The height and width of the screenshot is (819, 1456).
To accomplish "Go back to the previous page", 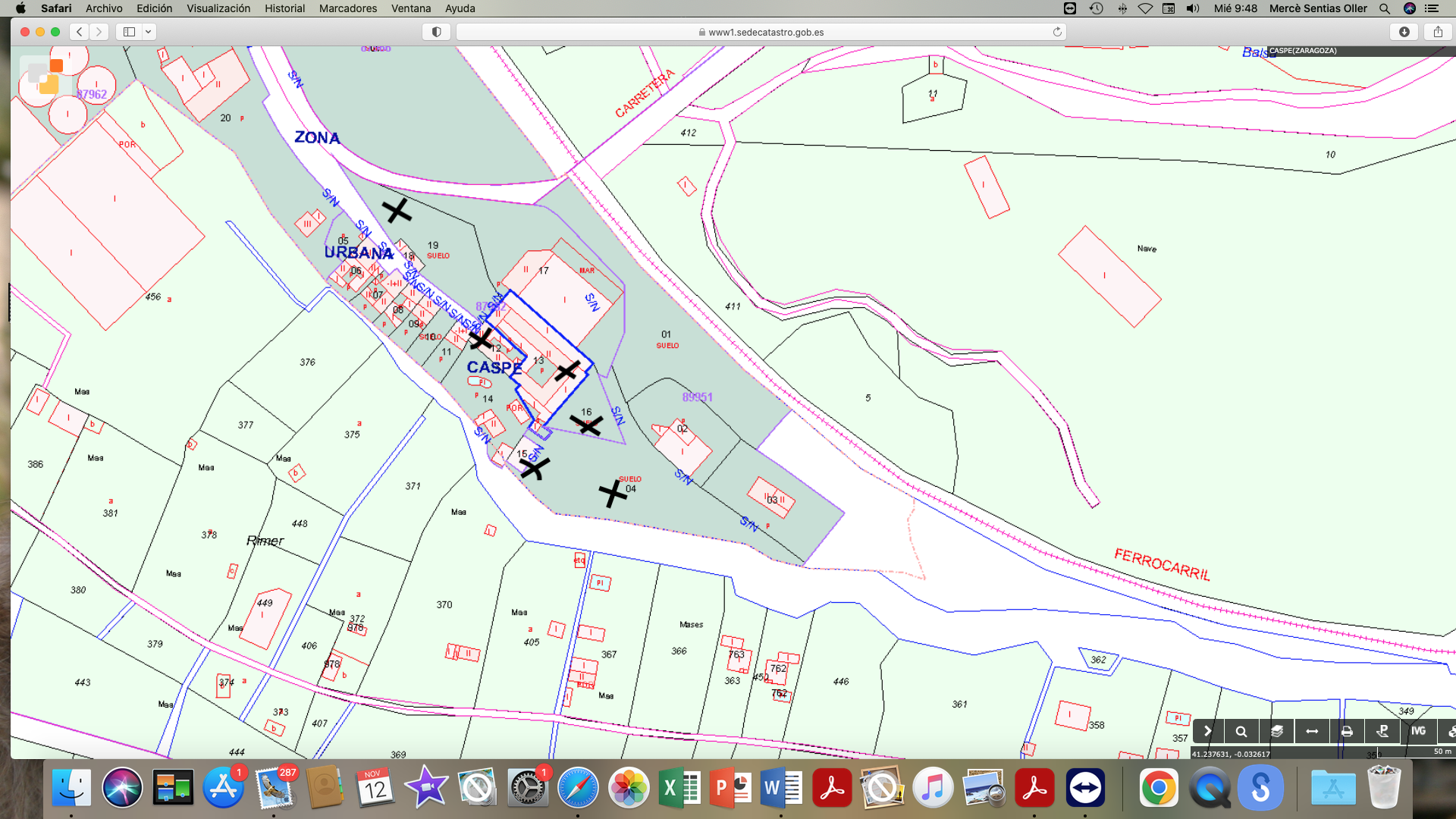I will (x=80, y=32).
